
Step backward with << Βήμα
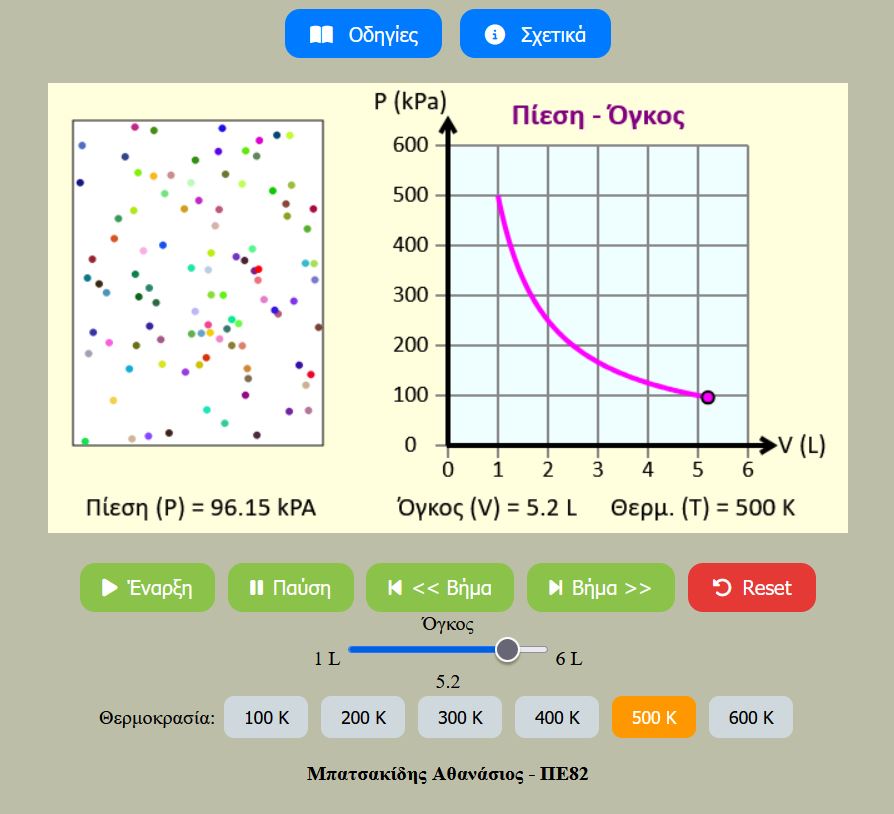point(440,588)
